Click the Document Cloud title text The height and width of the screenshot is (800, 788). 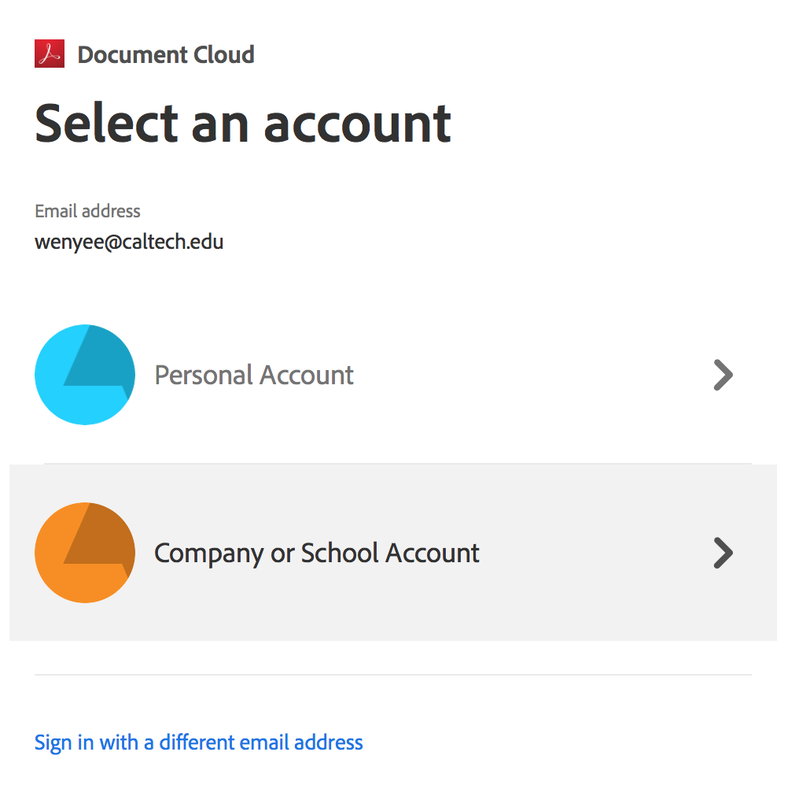166,54
